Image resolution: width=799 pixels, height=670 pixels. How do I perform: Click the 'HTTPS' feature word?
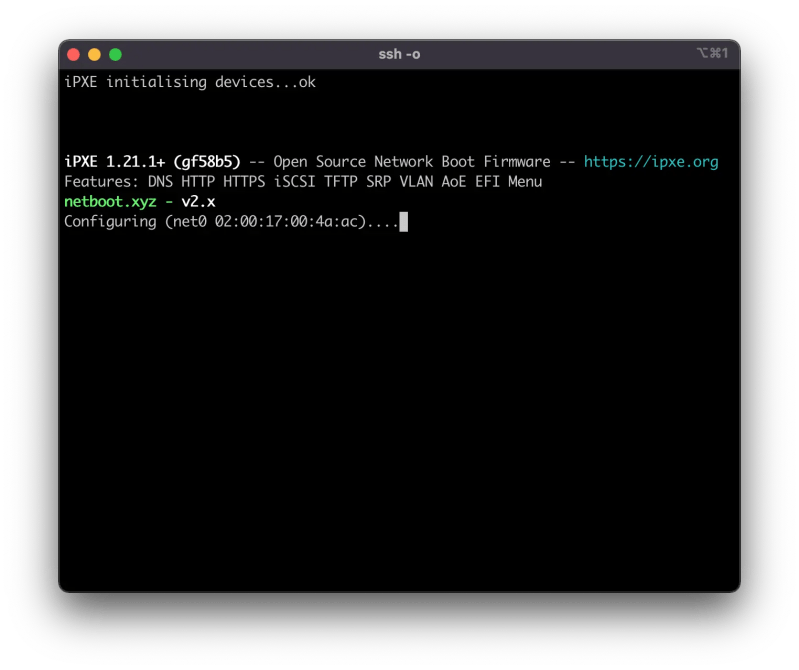(244, 182)
